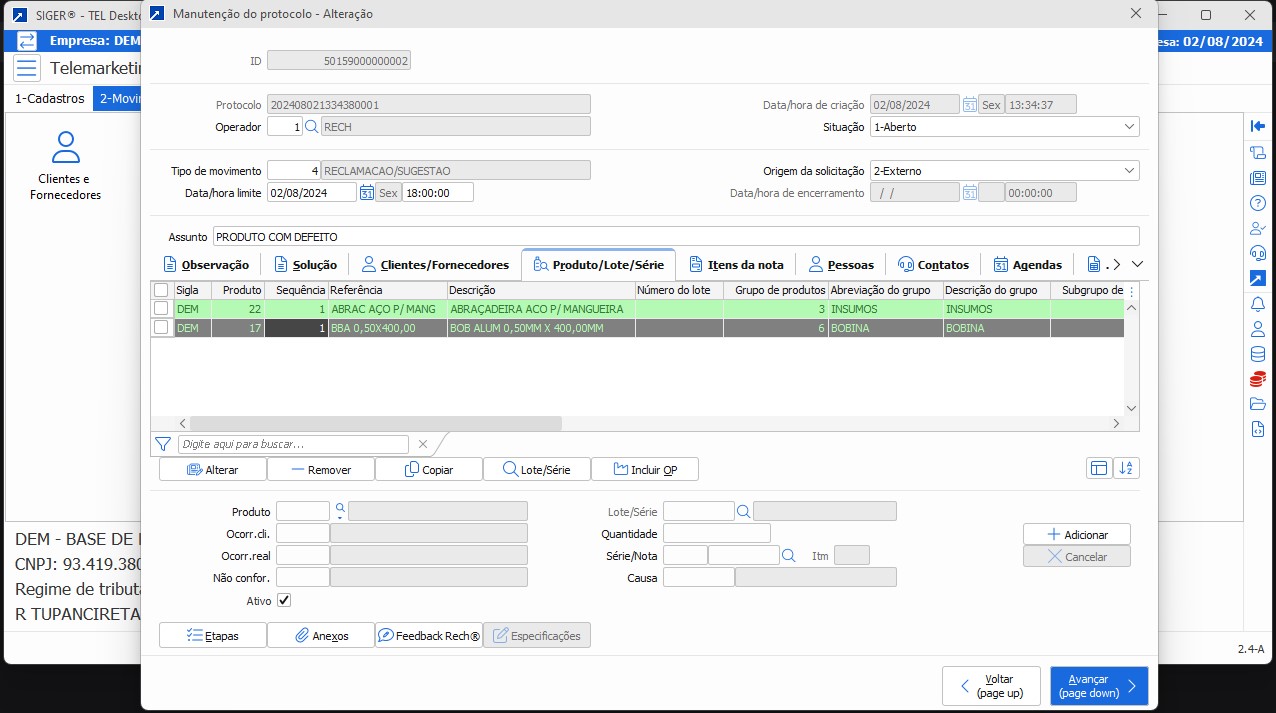This screenshot has height=713, width=1276.
Task: Toggle the Ativo checkbox
Action: click(284, 600)
